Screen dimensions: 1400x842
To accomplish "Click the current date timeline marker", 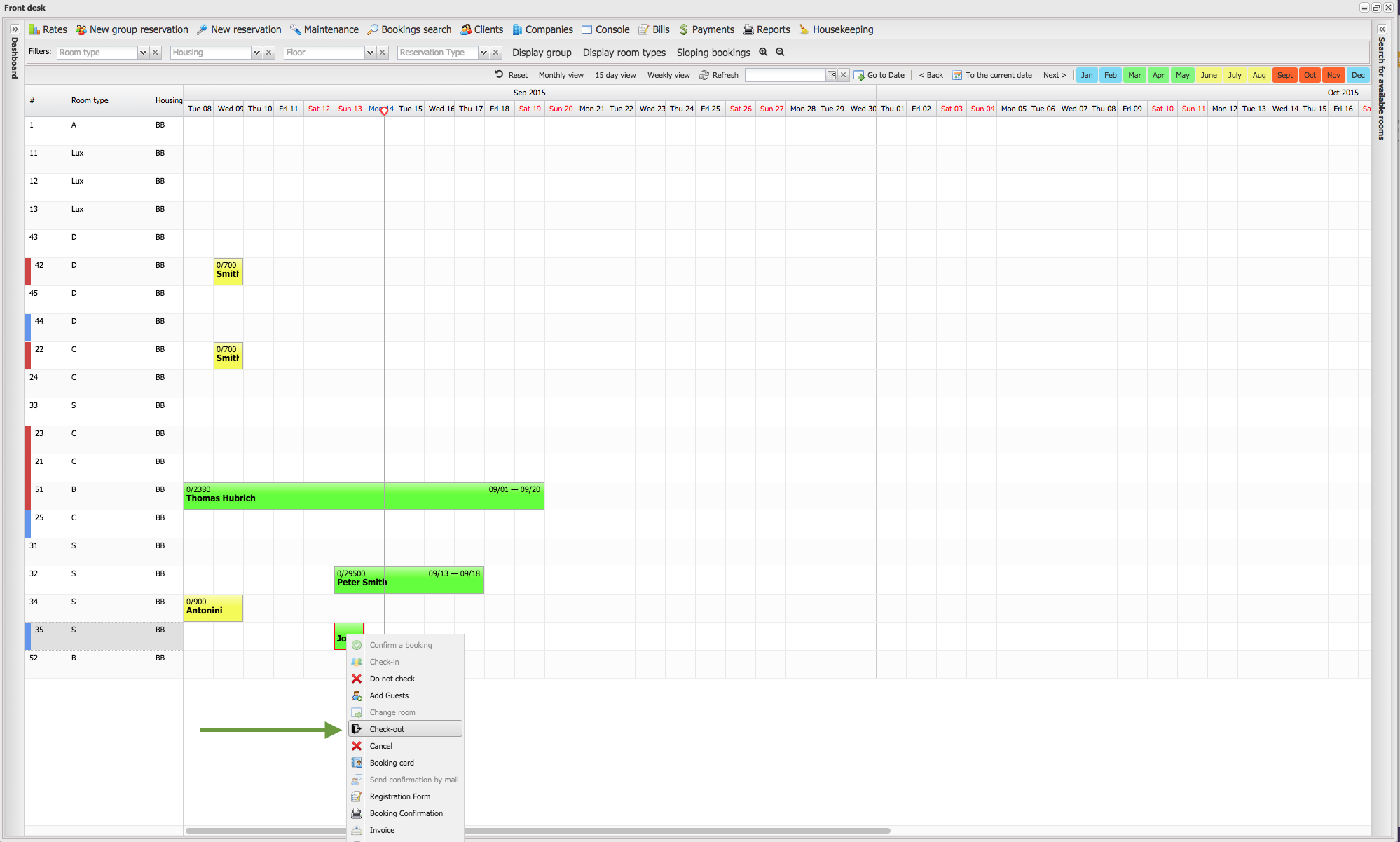I will (x=384, y=111).
